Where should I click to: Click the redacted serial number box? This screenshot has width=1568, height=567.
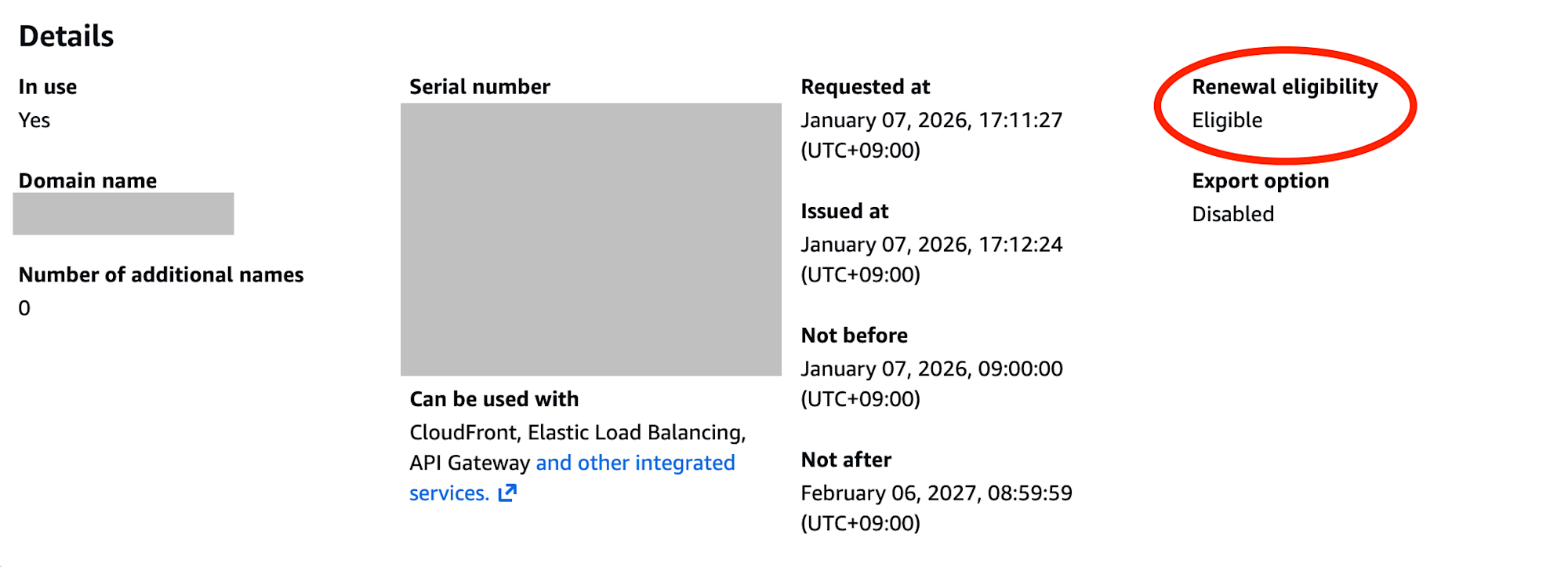tap(590, 239)
